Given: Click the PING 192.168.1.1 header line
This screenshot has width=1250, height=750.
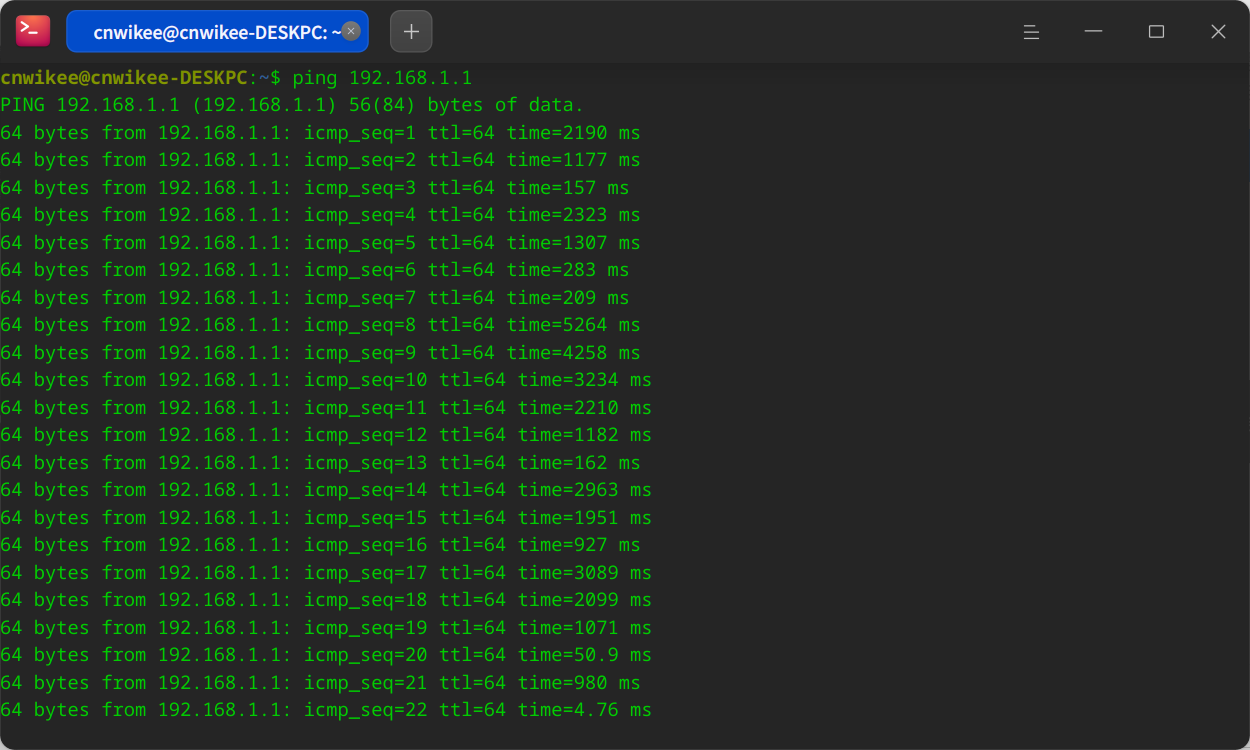Looking at the screenshot, I should click(x=292, y=105).
